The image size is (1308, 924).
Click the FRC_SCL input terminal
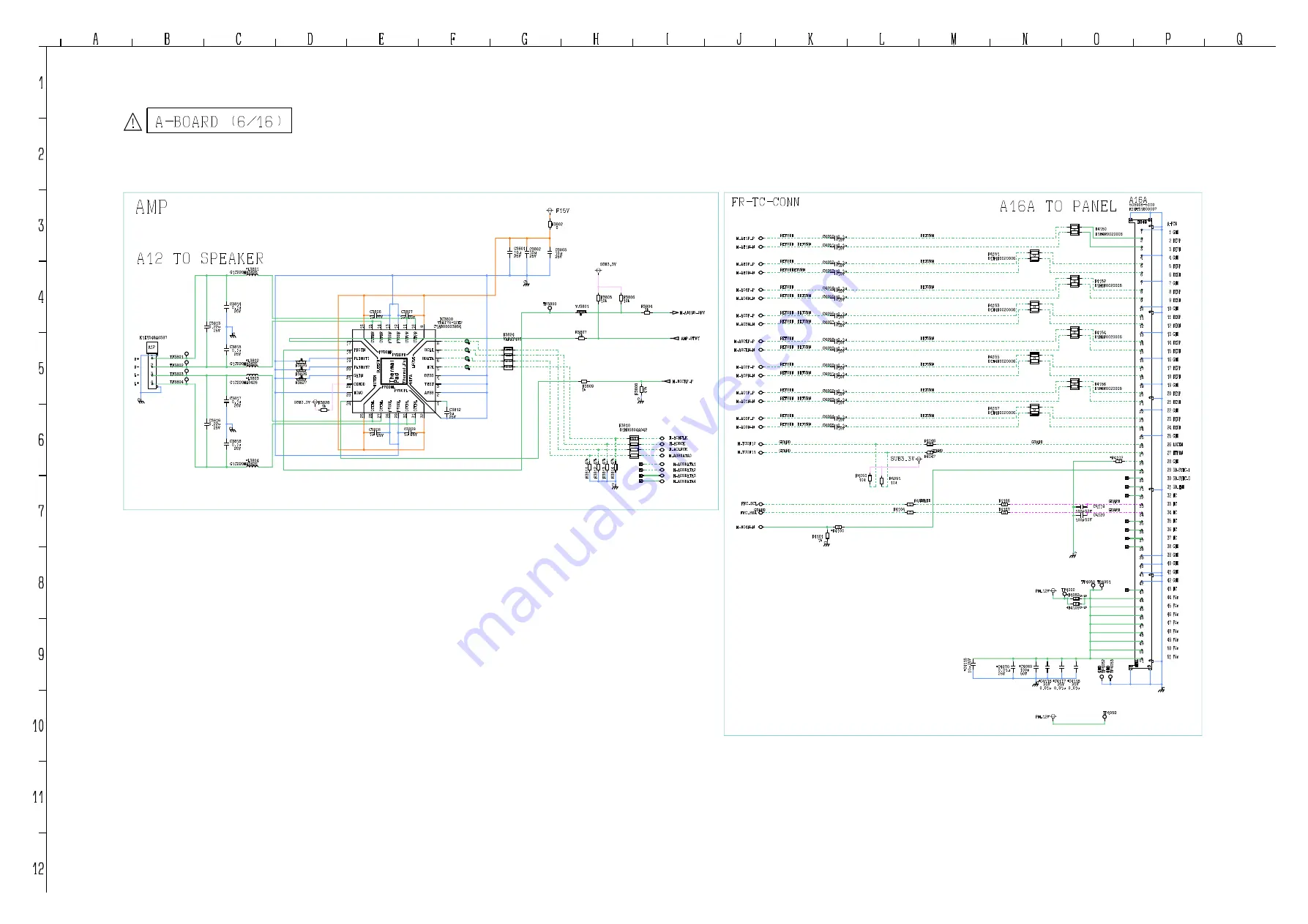point(760,504)
